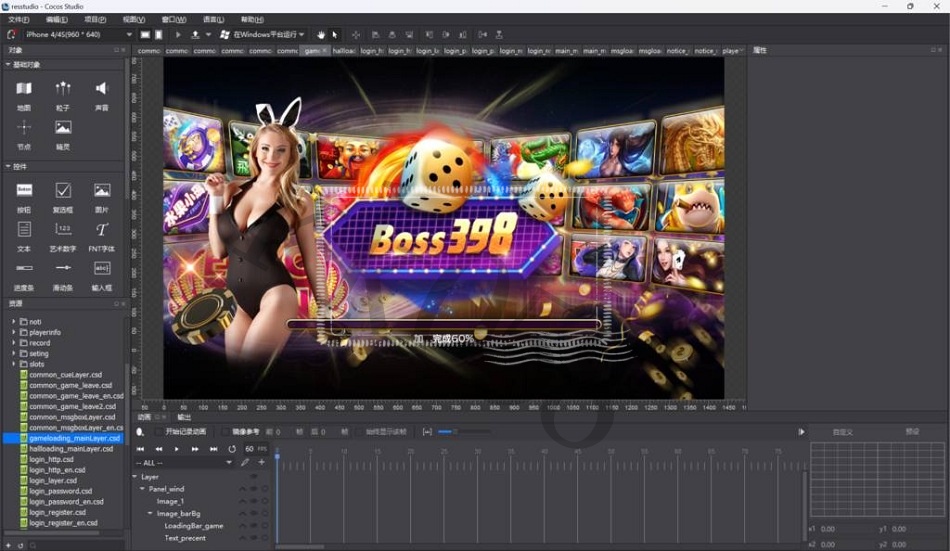Play the easing curve preview button
950x551 pixels.
[801, 432]
